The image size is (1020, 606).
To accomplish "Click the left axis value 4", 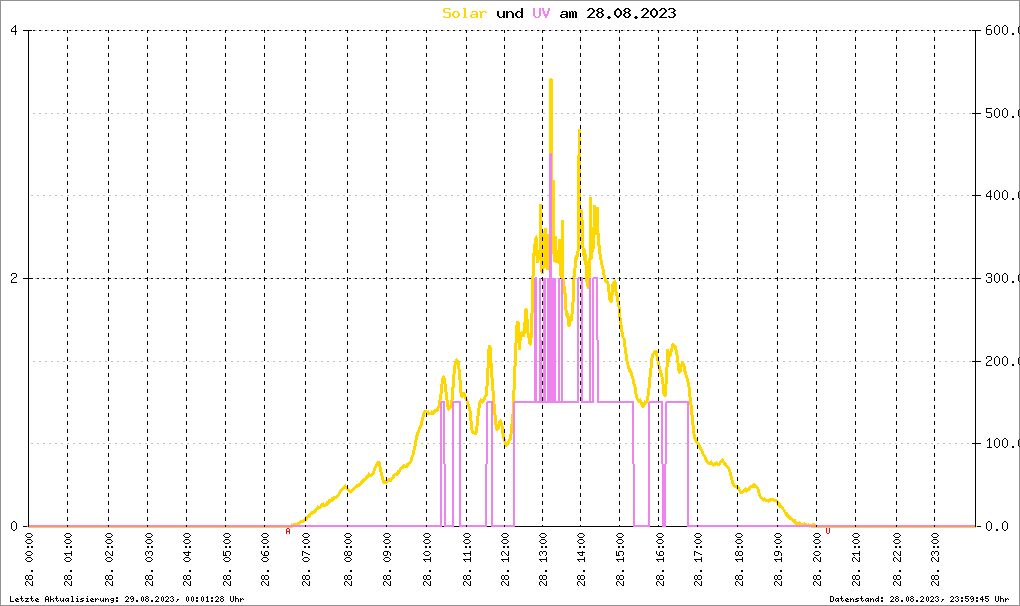I will point(14,31).
